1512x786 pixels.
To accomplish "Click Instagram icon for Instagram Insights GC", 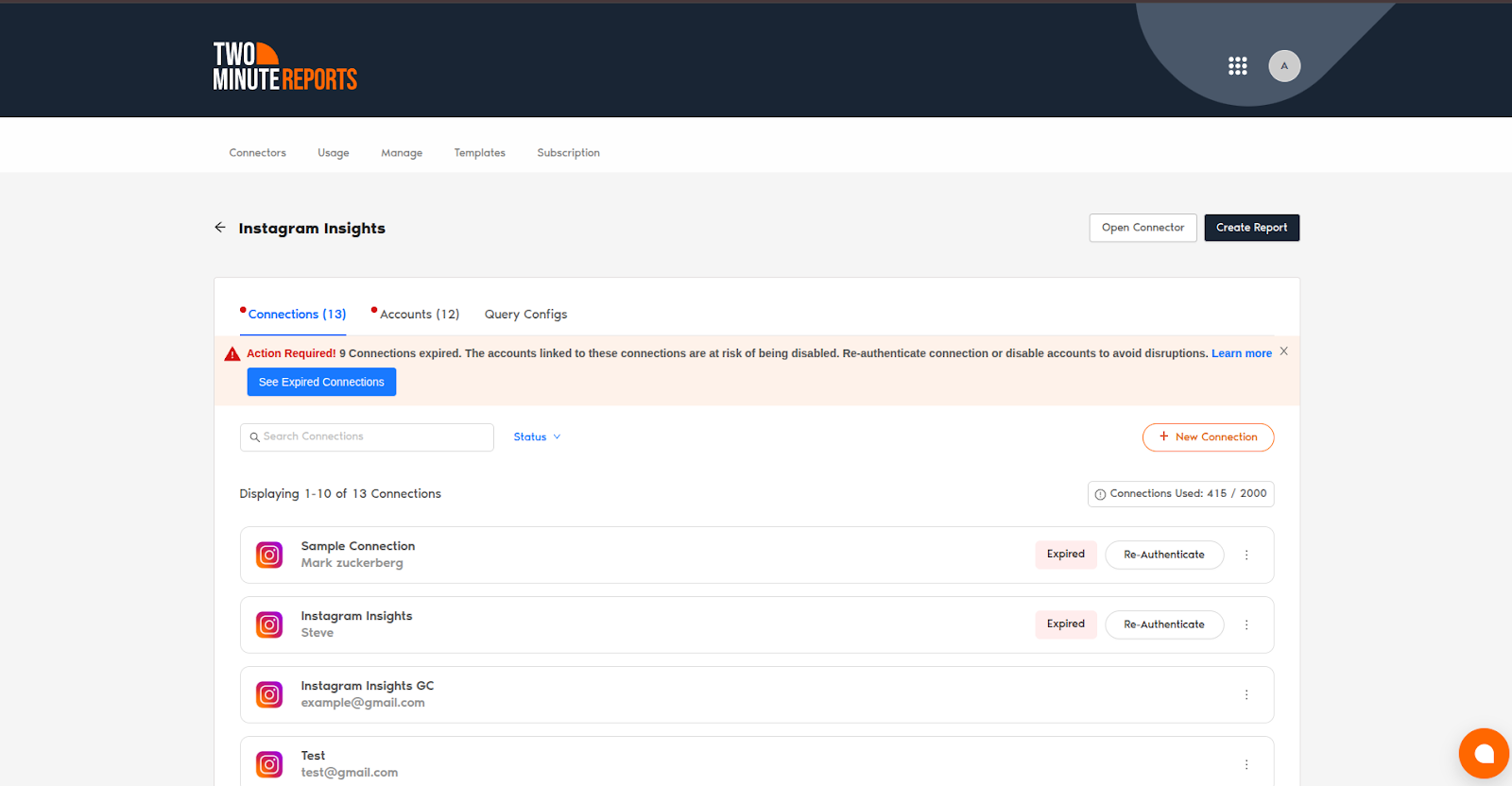I will pos(269,694).
